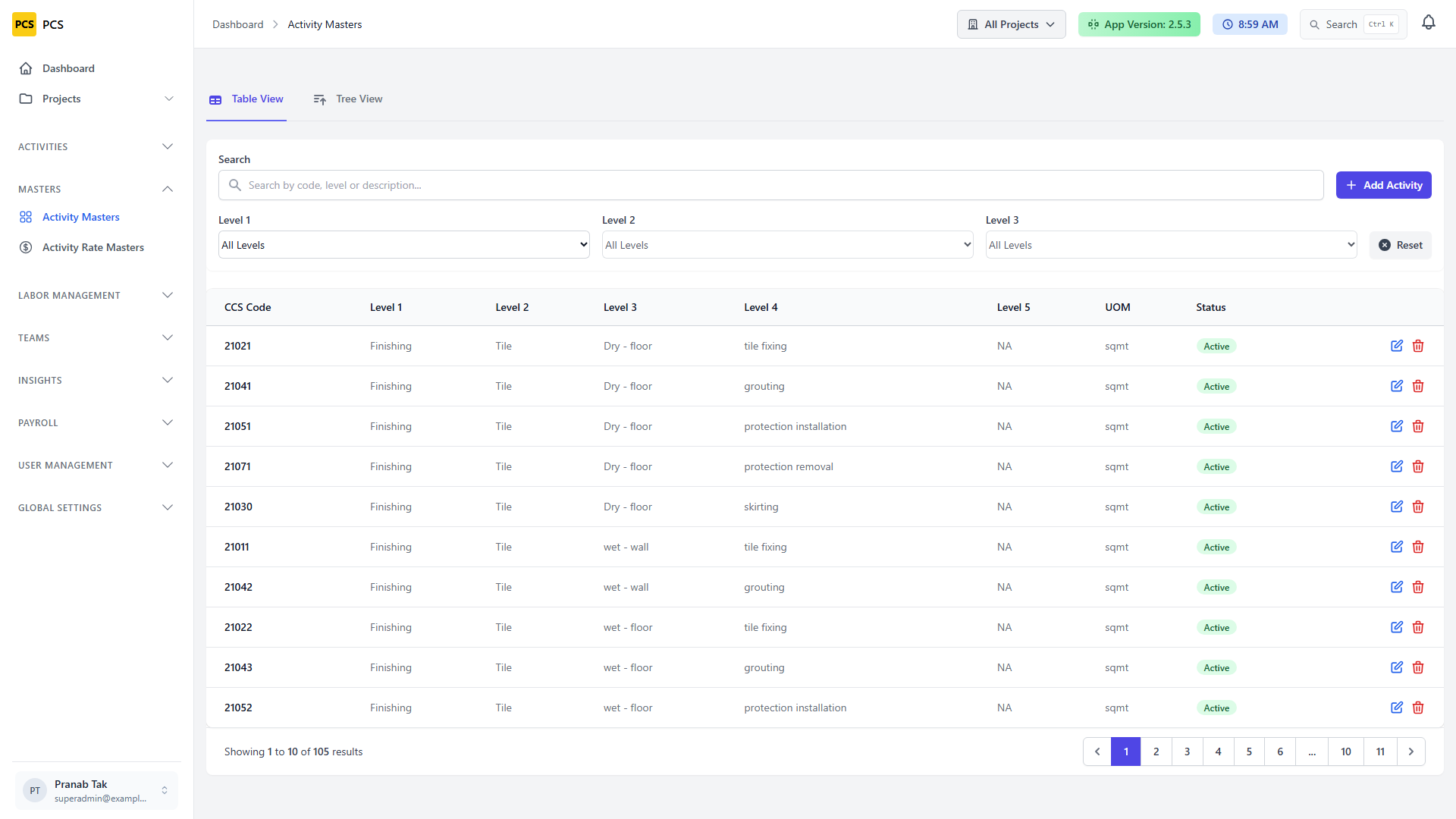
Task: Expand the Global Settings section
Action: (x=96, y=507)
